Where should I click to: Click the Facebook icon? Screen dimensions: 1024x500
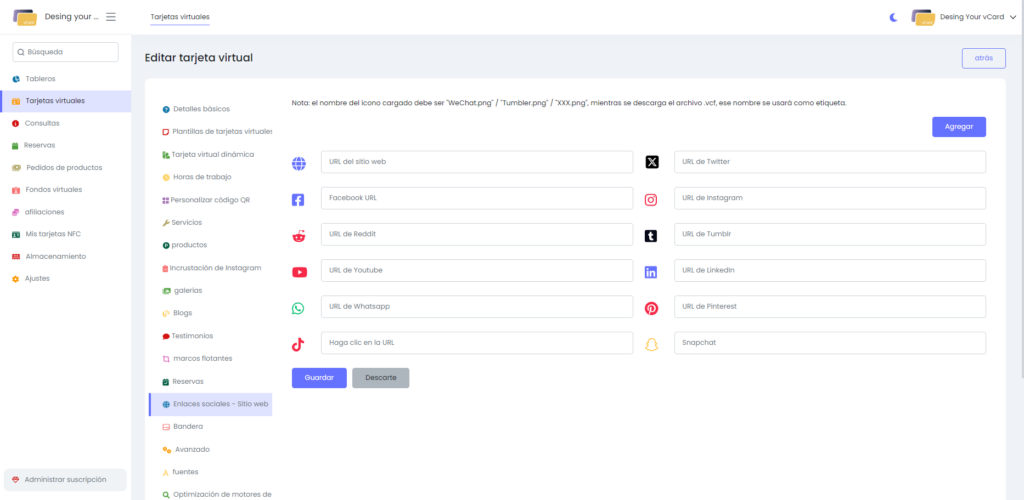pos(298,199)
